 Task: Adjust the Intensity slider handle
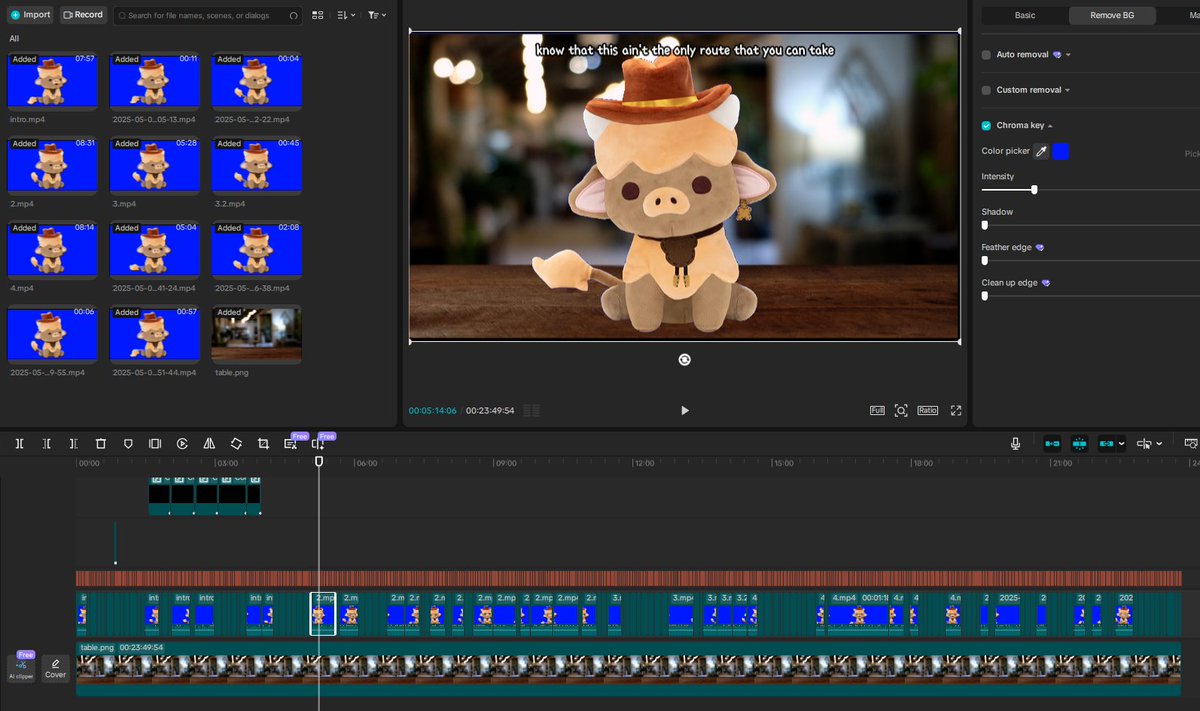(x=1034, y=189)
